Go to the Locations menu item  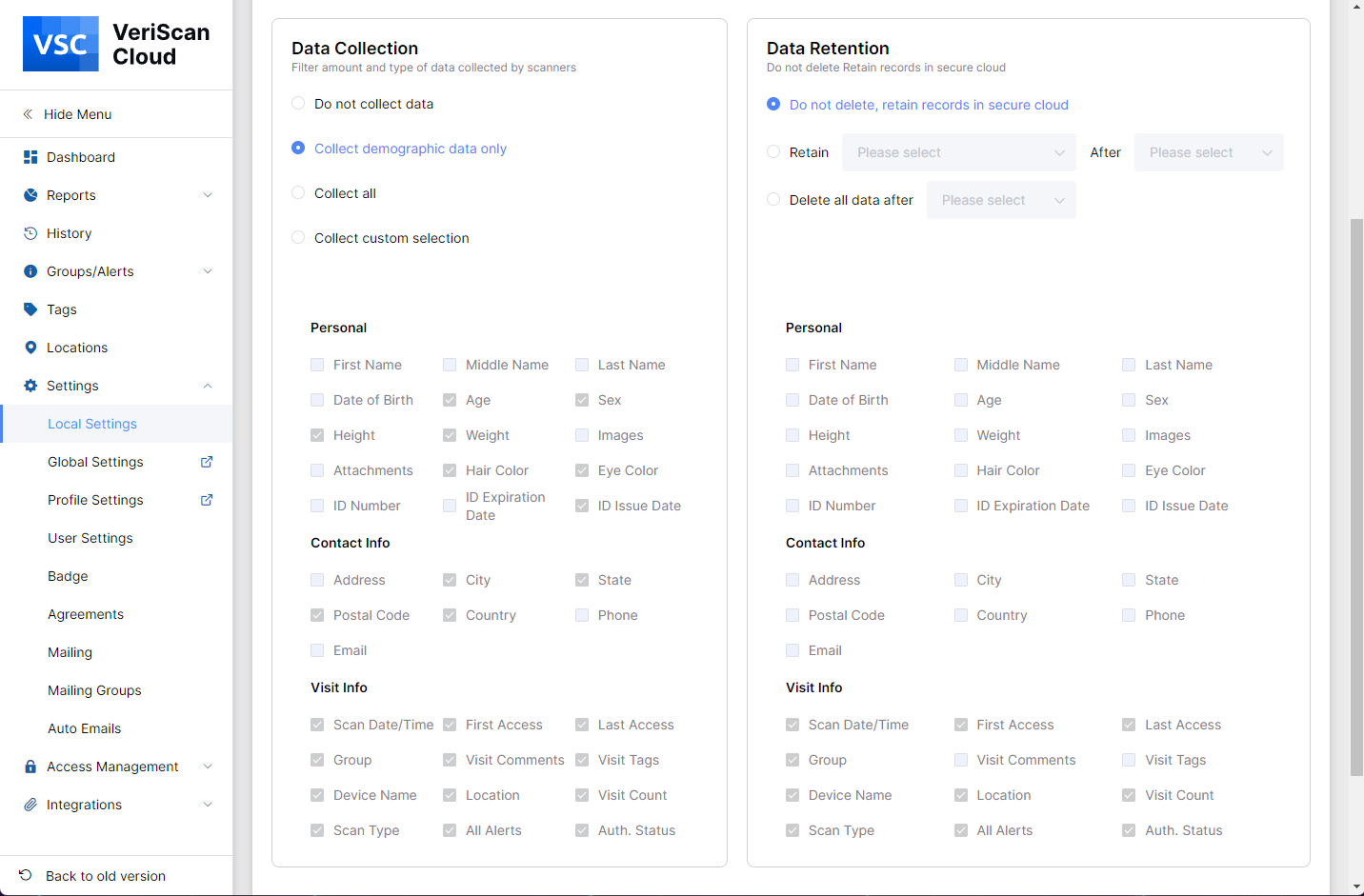116,348
